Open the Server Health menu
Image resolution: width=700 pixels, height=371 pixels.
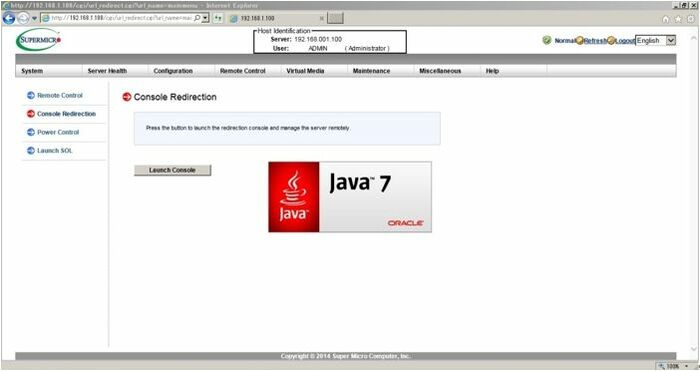click(x=107, y=71)
